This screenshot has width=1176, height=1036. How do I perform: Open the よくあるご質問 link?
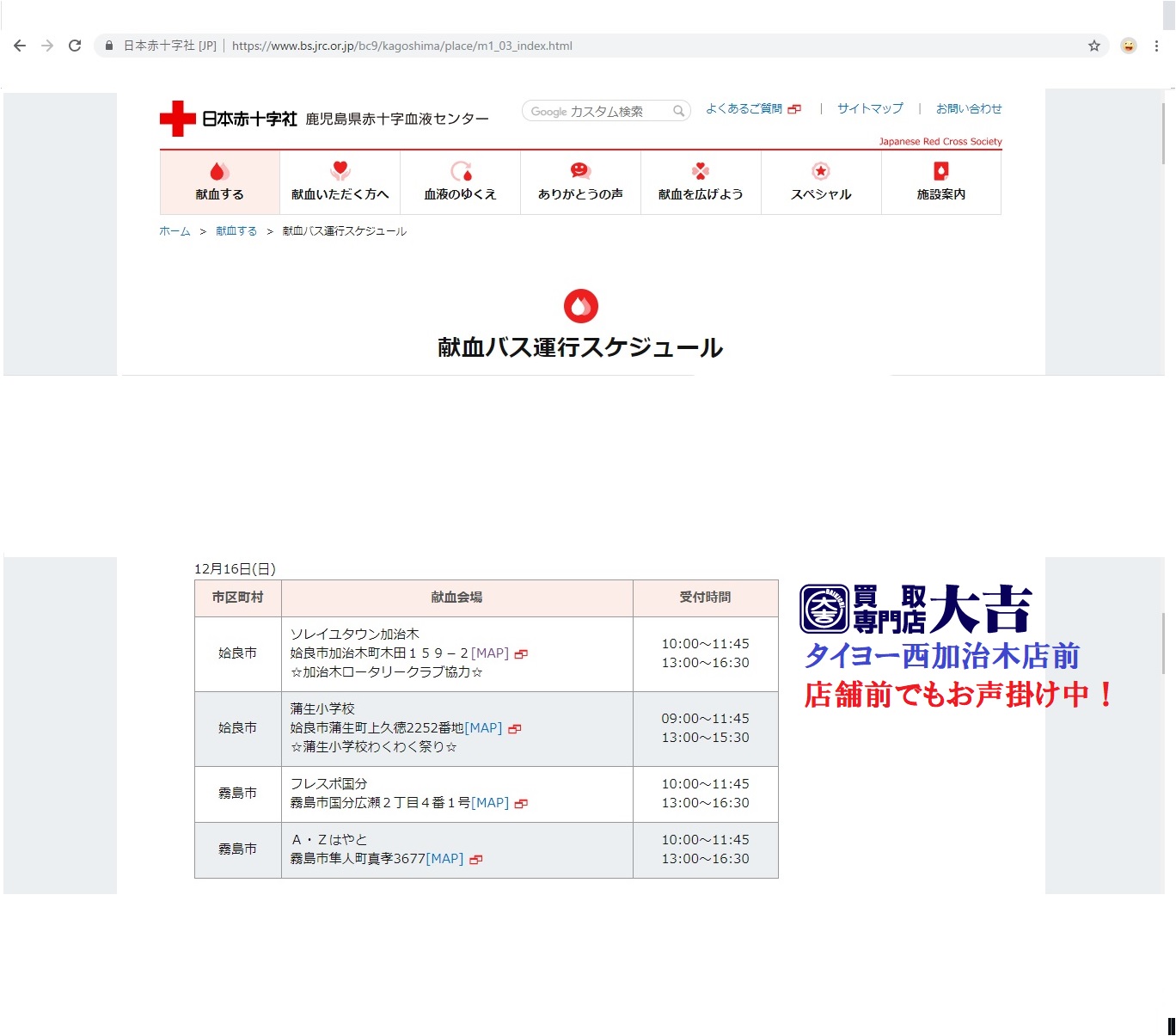click(x=744, y=109)
